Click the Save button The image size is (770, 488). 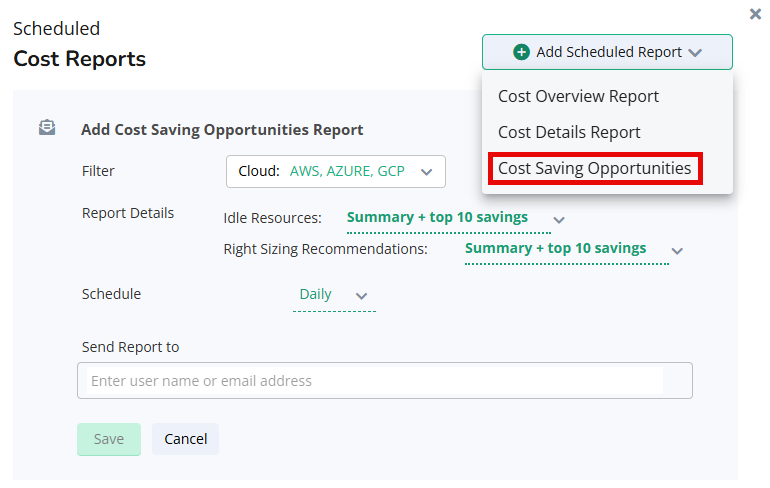pos(109,439)
